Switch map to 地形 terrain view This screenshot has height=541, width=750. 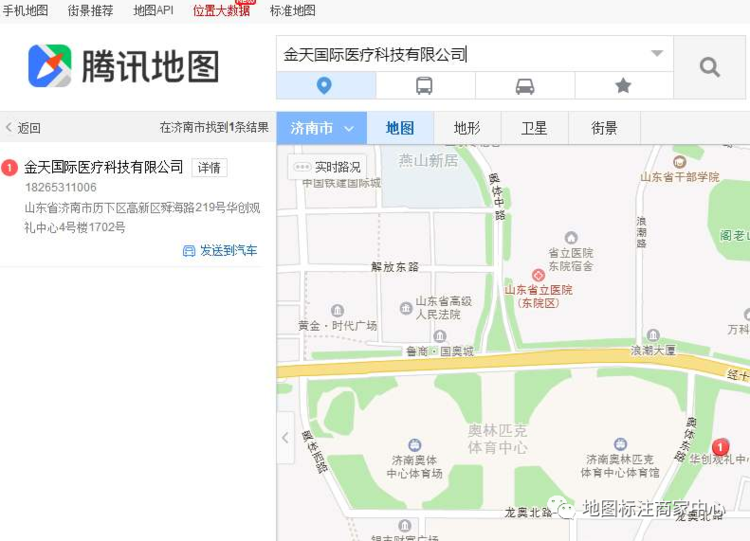click(x=467, y=128)
